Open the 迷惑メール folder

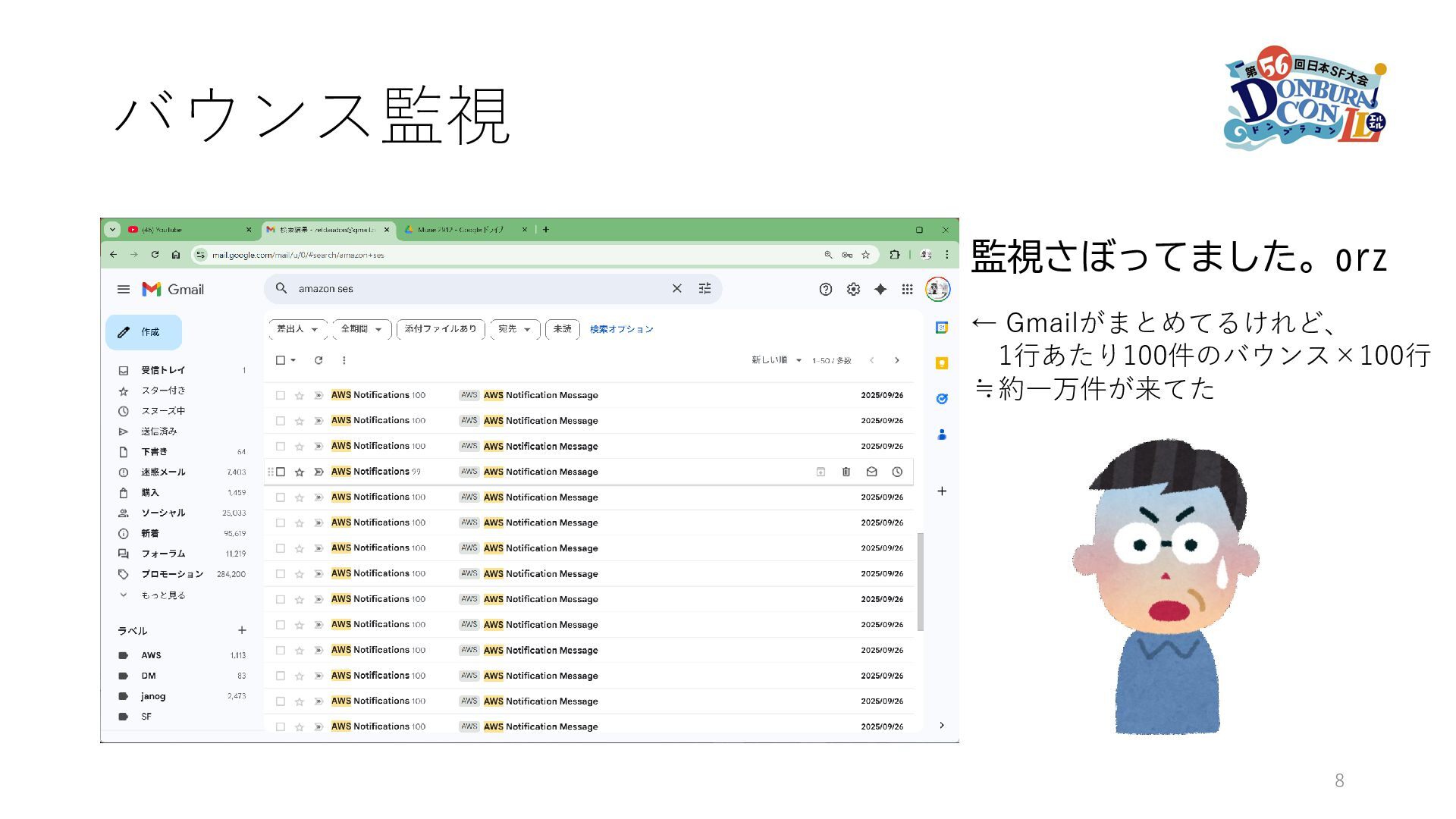pos(163,472)
